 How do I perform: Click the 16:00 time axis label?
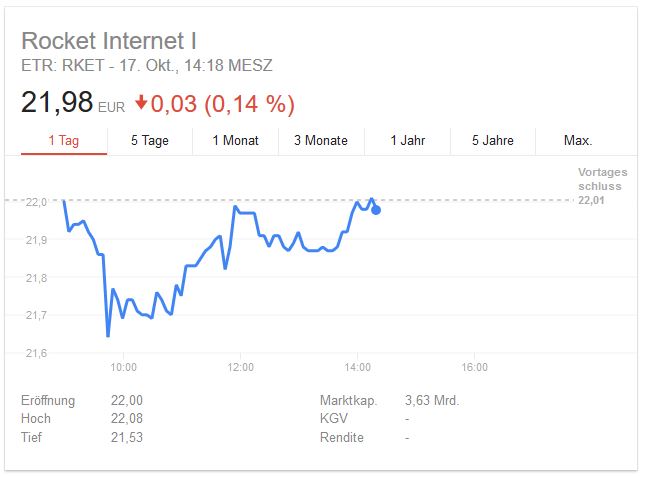[474, 368]
